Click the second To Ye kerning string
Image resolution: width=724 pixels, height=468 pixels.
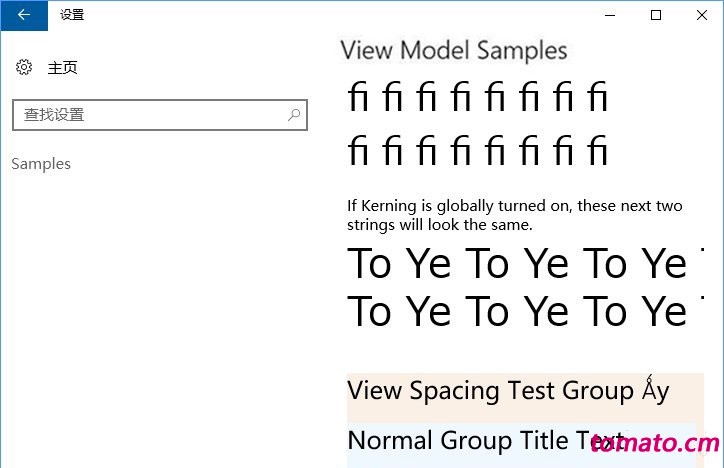point(525,311)
